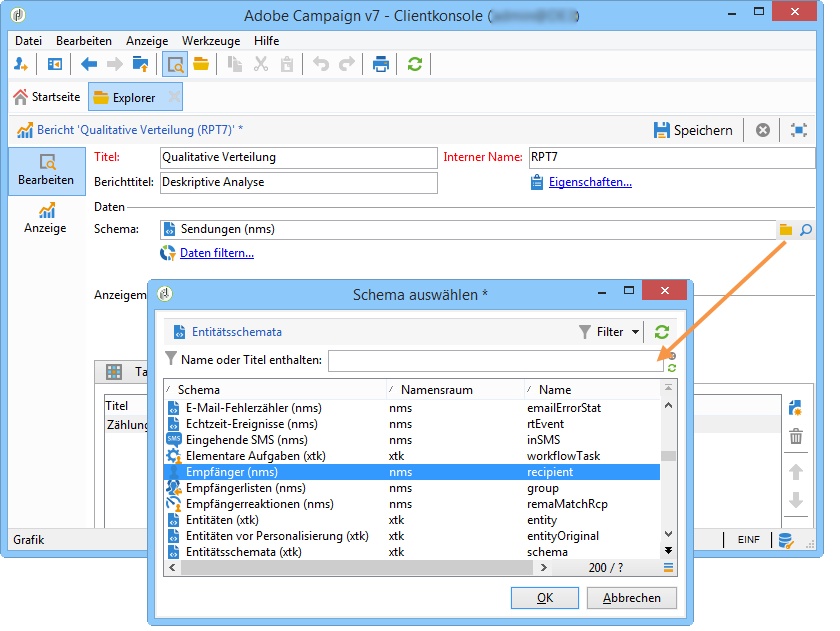Click the move up arrow on right panel
This screenshot has height=631, width=840.
[x=796, y=472]
